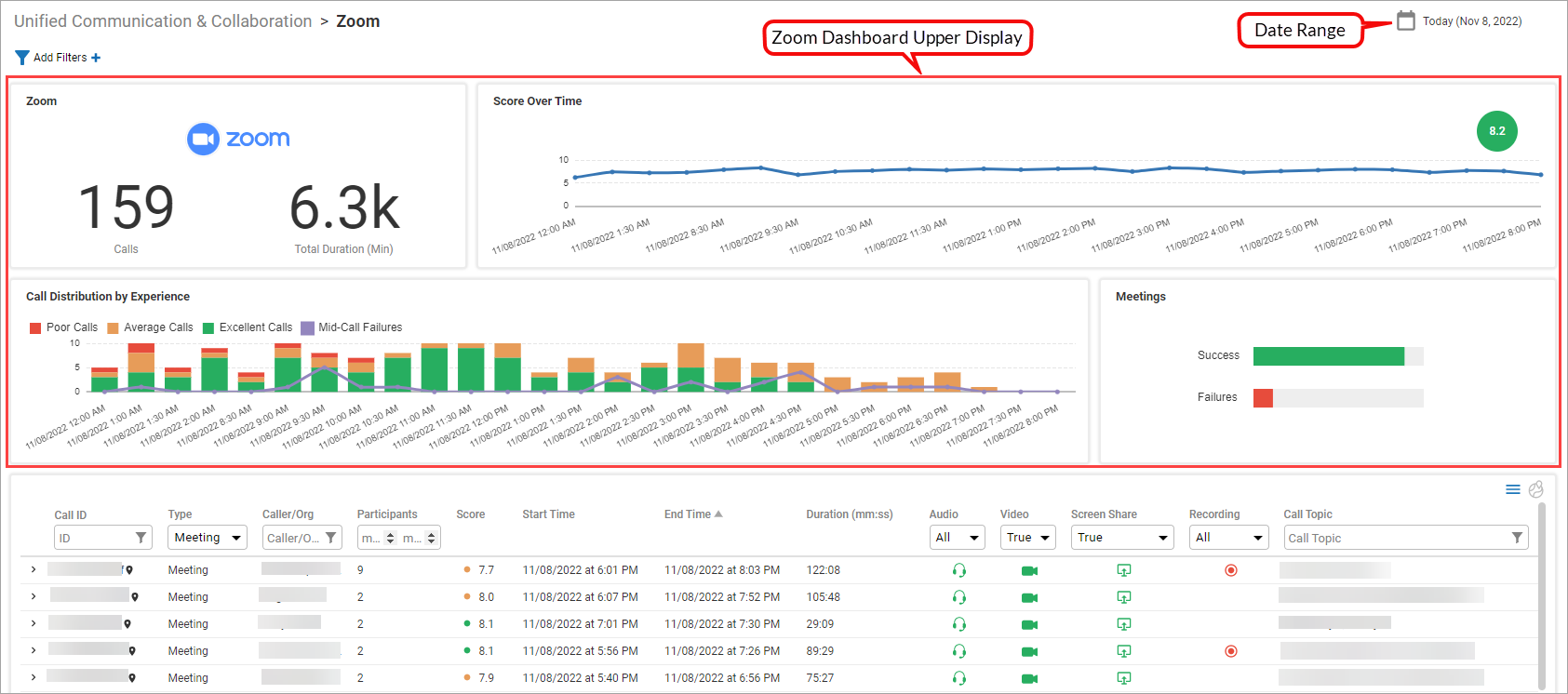The height and width of the screenshot is (694, 1568).
Task: Click the 8.2 green score badge
Action: (x=1496, y=131)
